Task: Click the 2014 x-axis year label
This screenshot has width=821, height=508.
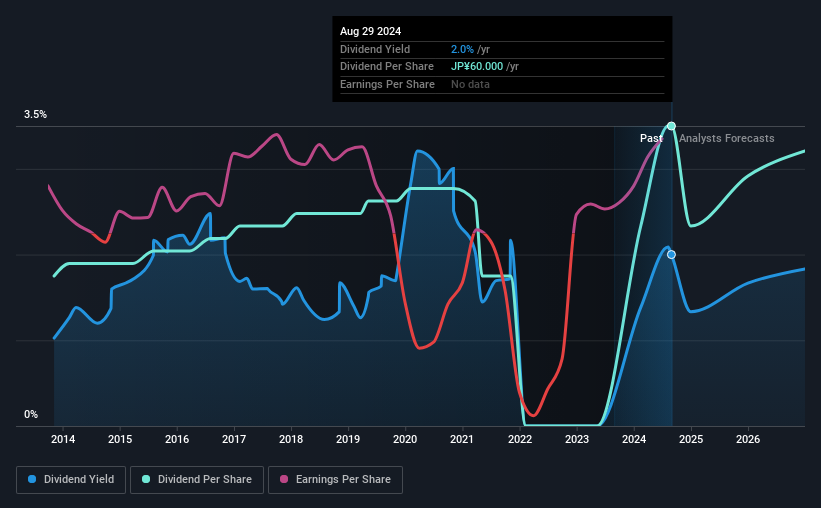Action: [63, 439]
